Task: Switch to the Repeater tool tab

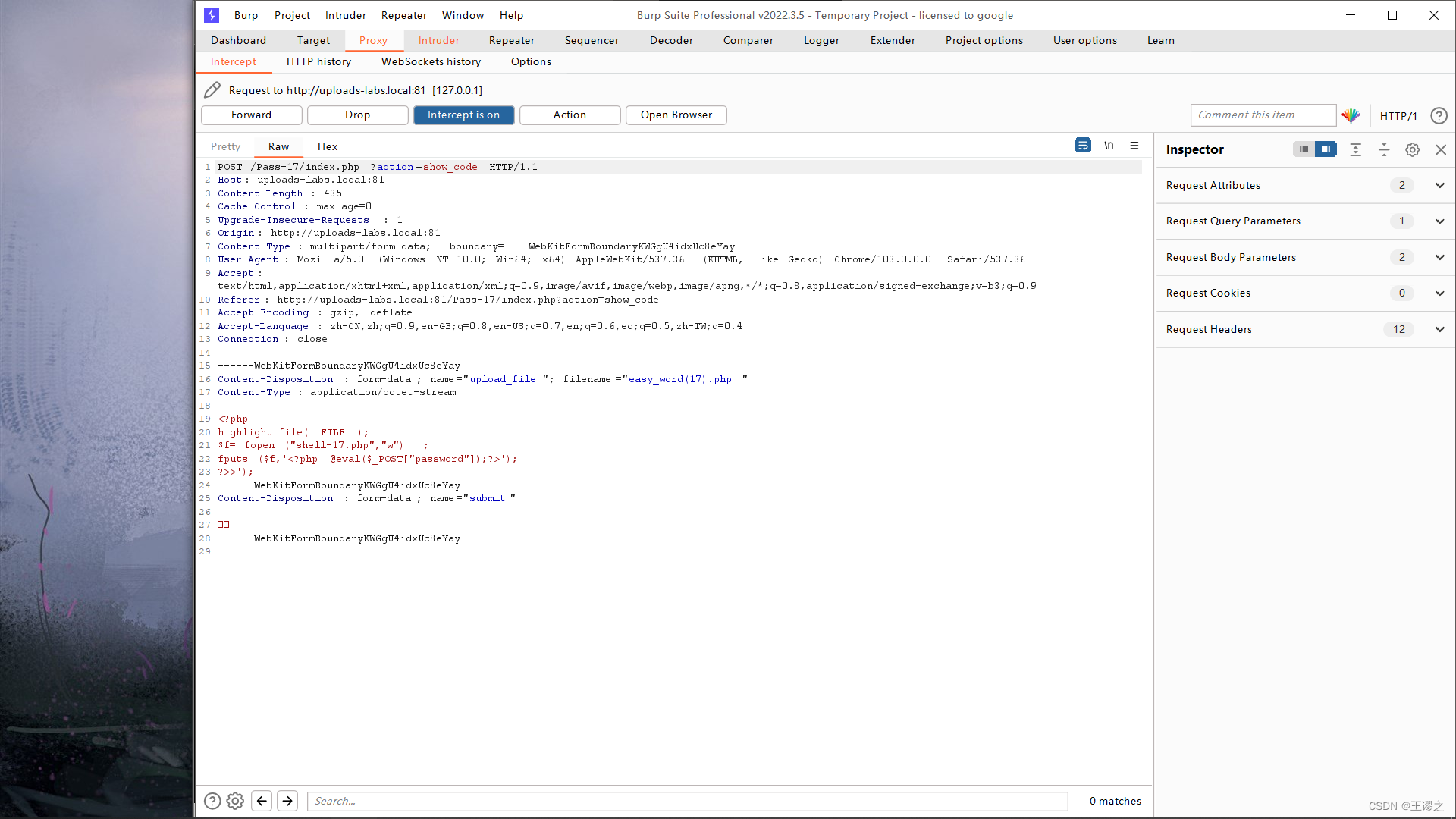Action: [512, 41]
